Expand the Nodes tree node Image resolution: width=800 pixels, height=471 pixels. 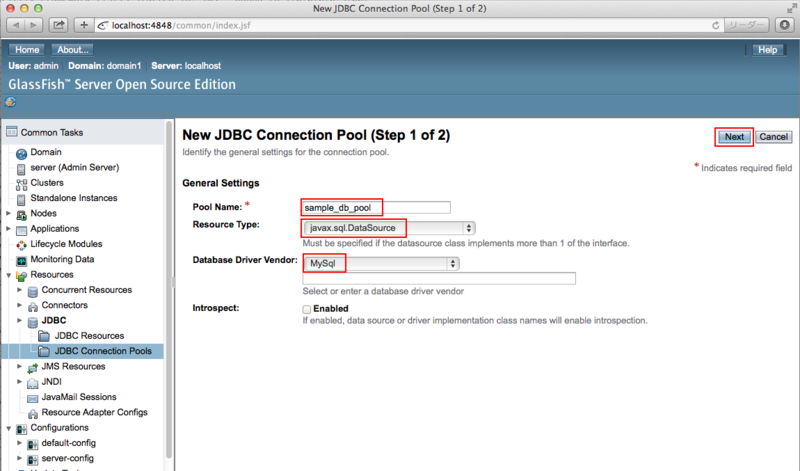point(9,213)
